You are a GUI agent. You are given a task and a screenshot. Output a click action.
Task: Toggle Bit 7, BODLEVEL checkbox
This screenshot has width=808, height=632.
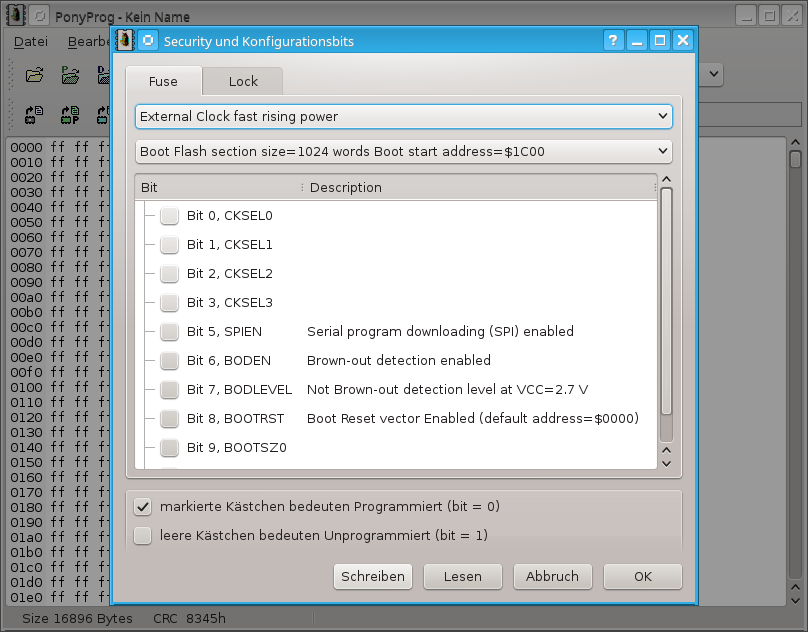pyautogui.click(x=169, y=389)
